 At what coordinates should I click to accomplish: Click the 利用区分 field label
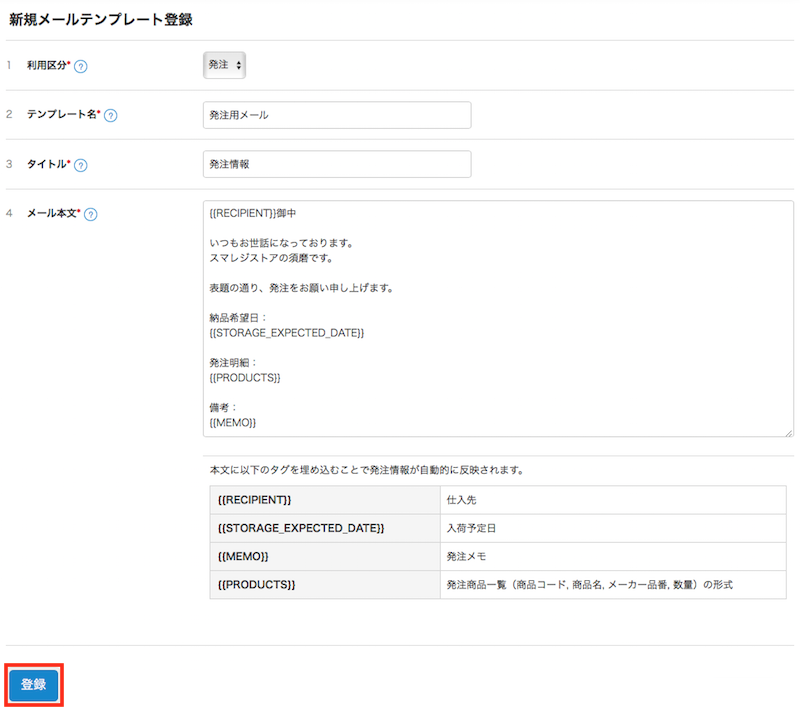(47, 66)
